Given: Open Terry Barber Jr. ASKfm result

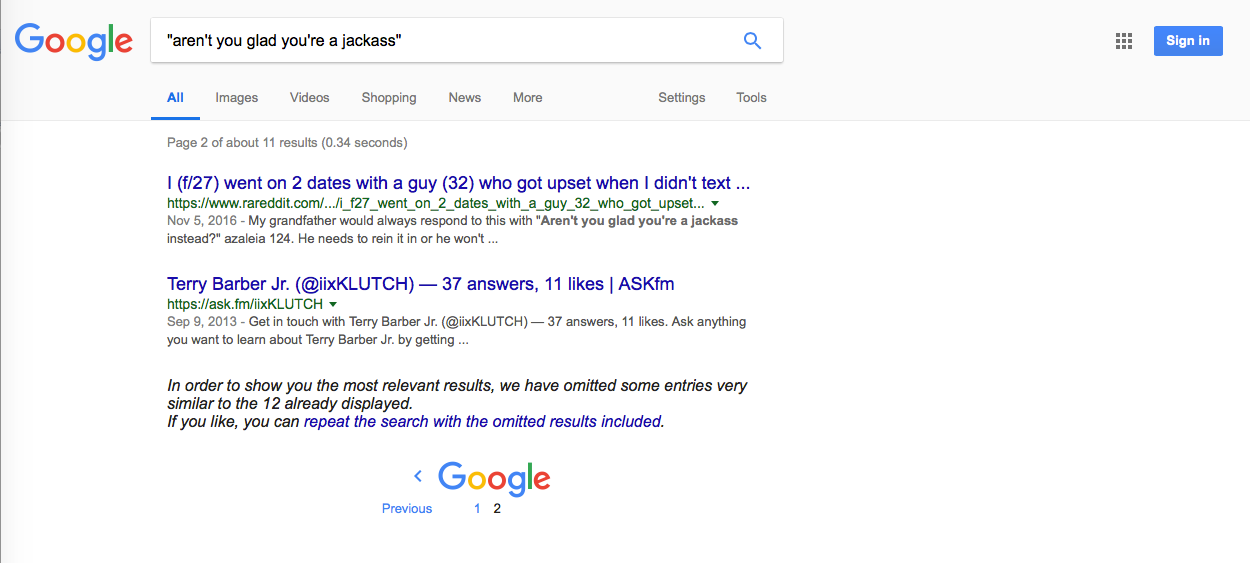Looking at the screenshot, I should click(x=421, y=284).
